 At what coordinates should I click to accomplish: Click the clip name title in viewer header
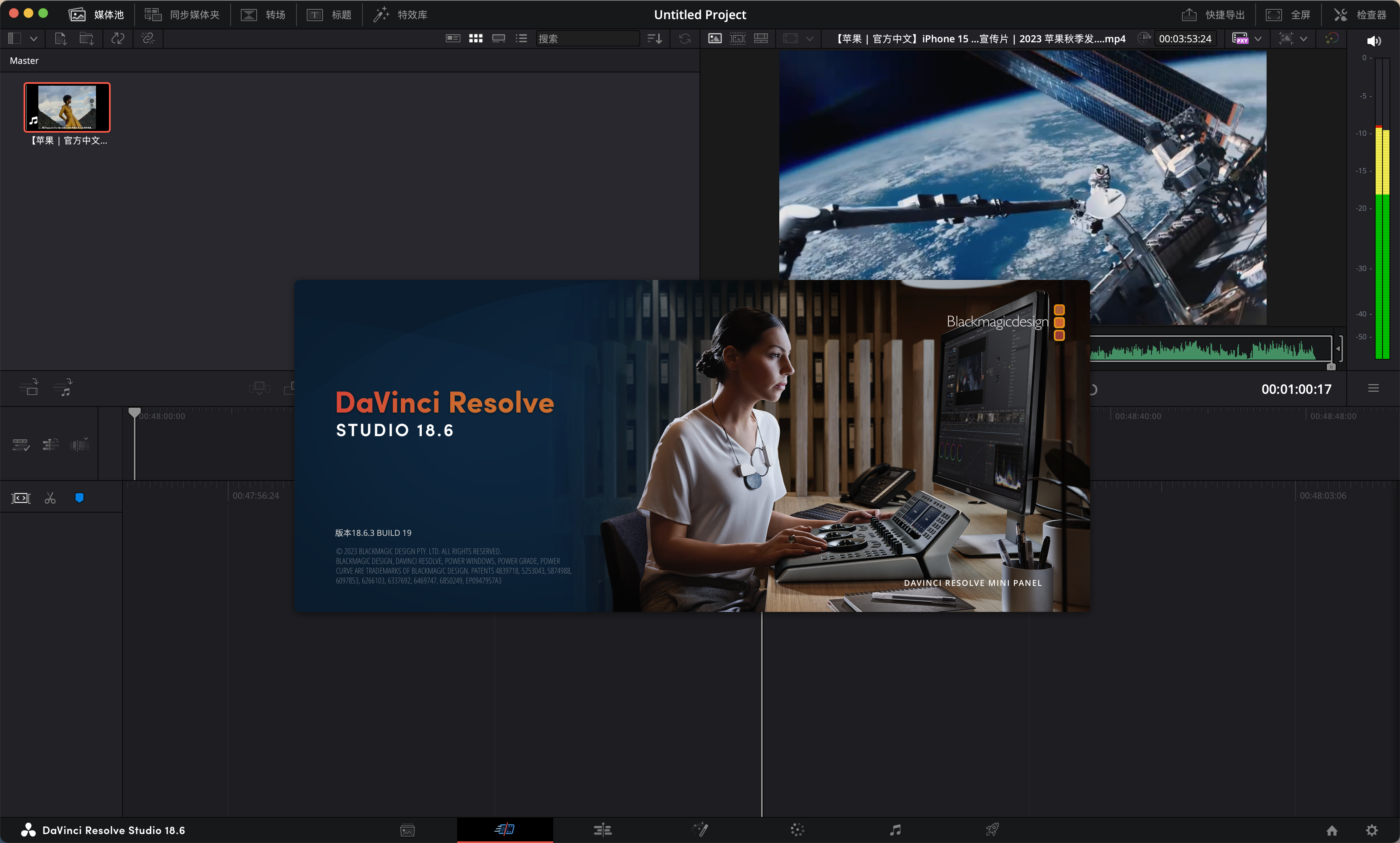tap(980, 39)
